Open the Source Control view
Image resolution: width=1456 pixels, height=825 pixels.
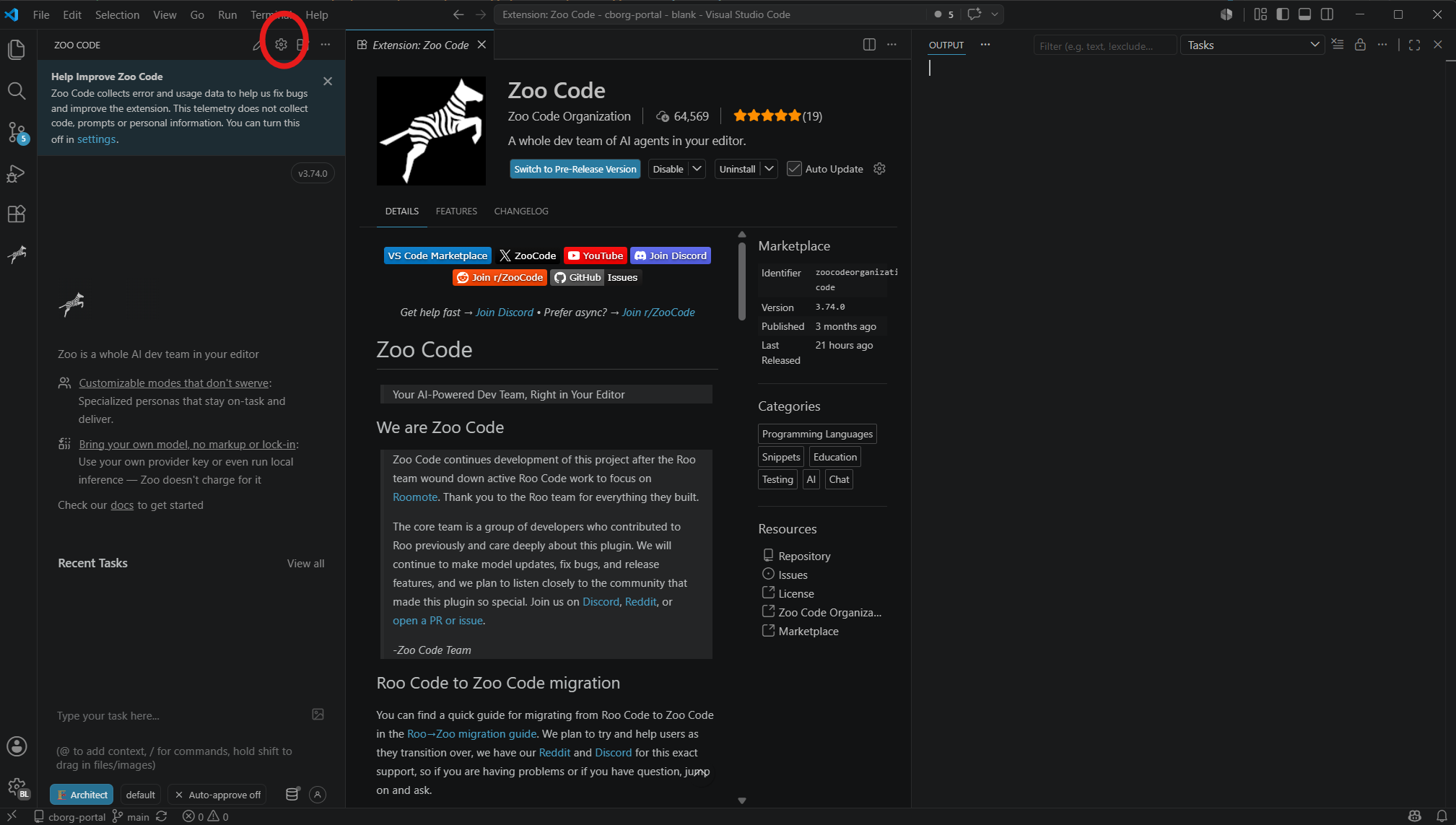(x=17, y=132)
